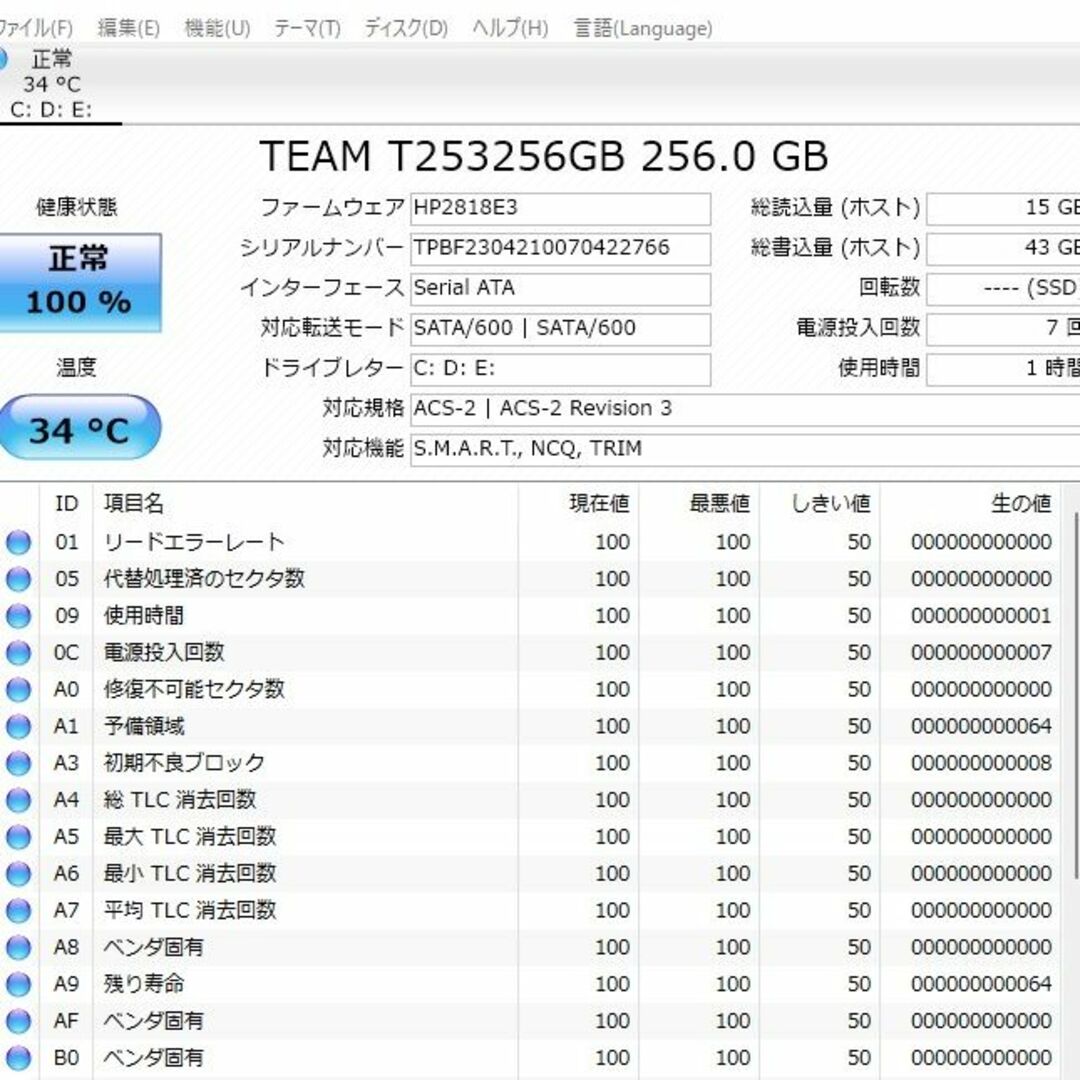Click status icon for 01 リードエラーレート
This screenshot has width=1080, height=1080.
point(19,542)
